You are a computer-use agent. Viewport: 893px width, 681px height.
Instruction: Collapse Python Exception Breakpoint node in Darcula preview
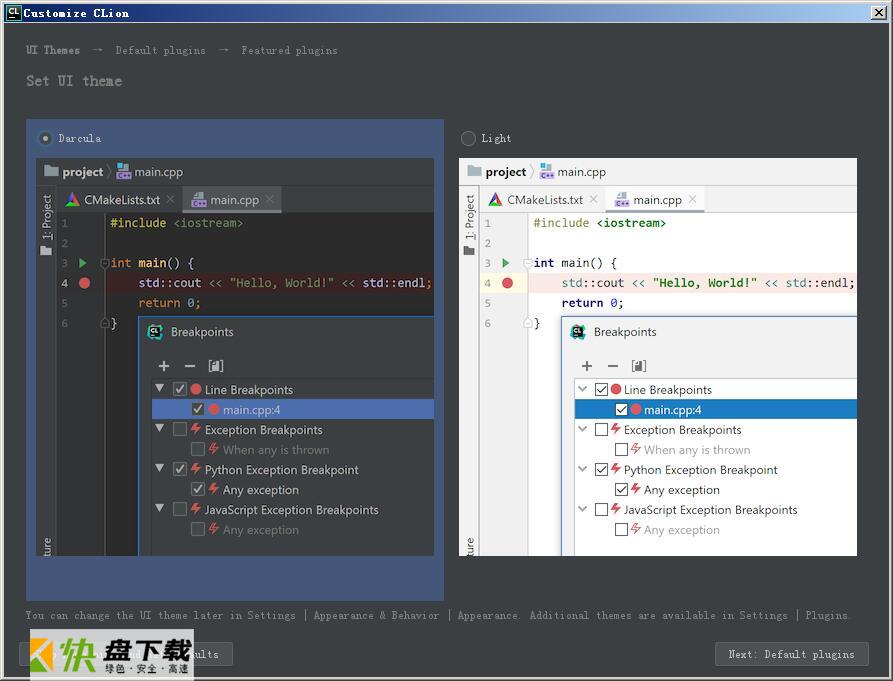tap(160, 468)
